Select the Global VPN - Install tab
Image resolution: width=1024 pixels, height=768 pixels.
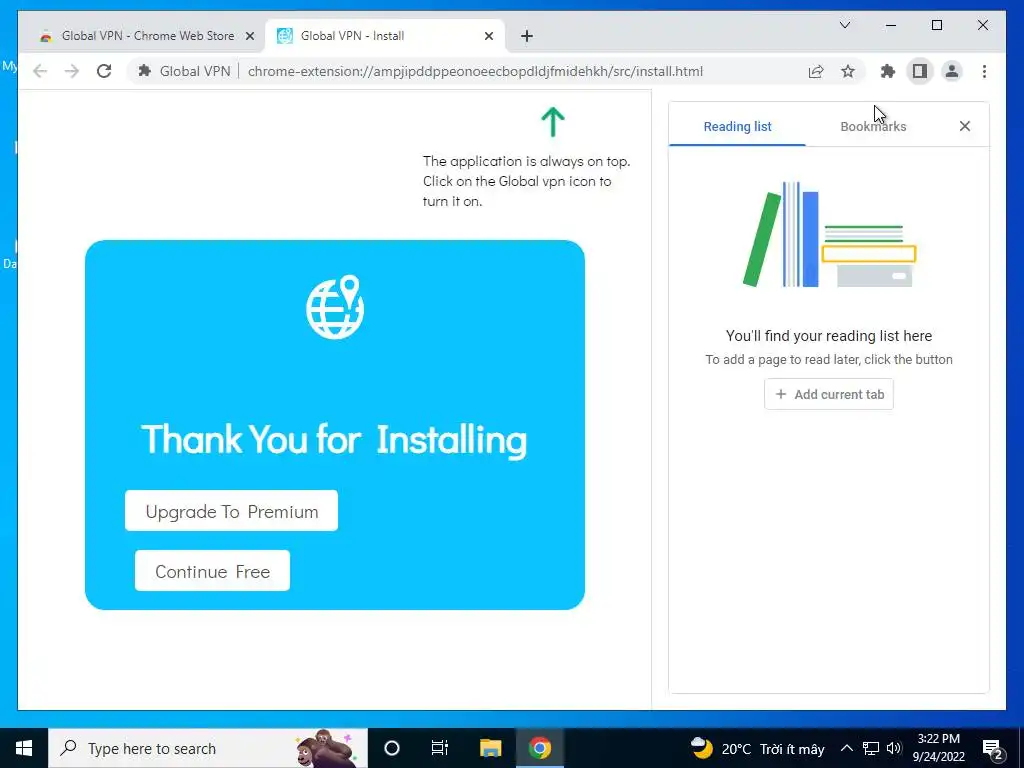pos(385,36)
